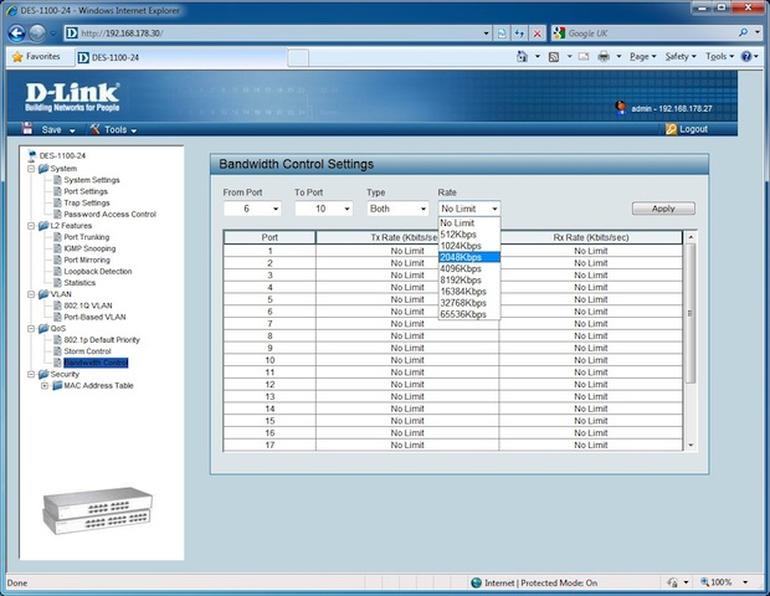Click the Logout link

point(693,129)
